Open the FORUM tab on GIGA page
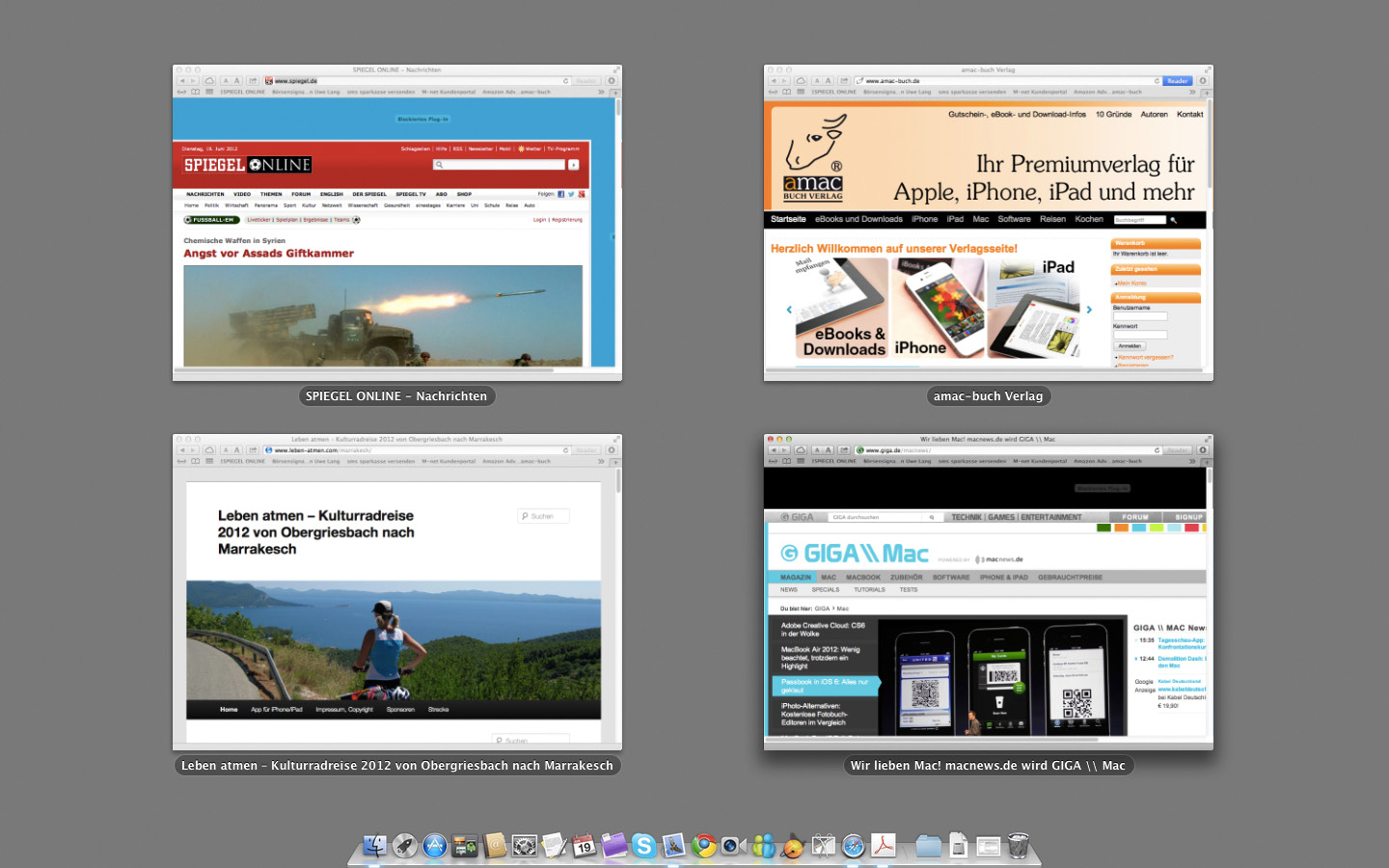Image resolution: width=1389 pixels, height=868 pixels. pyautogui.click(x=1135, y=517)
